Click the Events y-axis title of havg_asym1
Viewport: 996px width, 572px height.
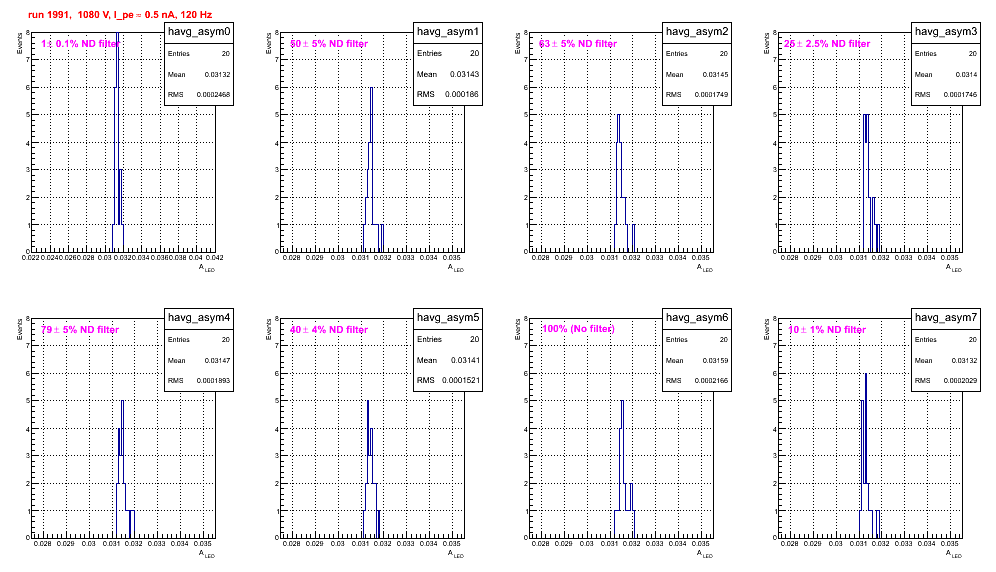[x=269, y=43]
